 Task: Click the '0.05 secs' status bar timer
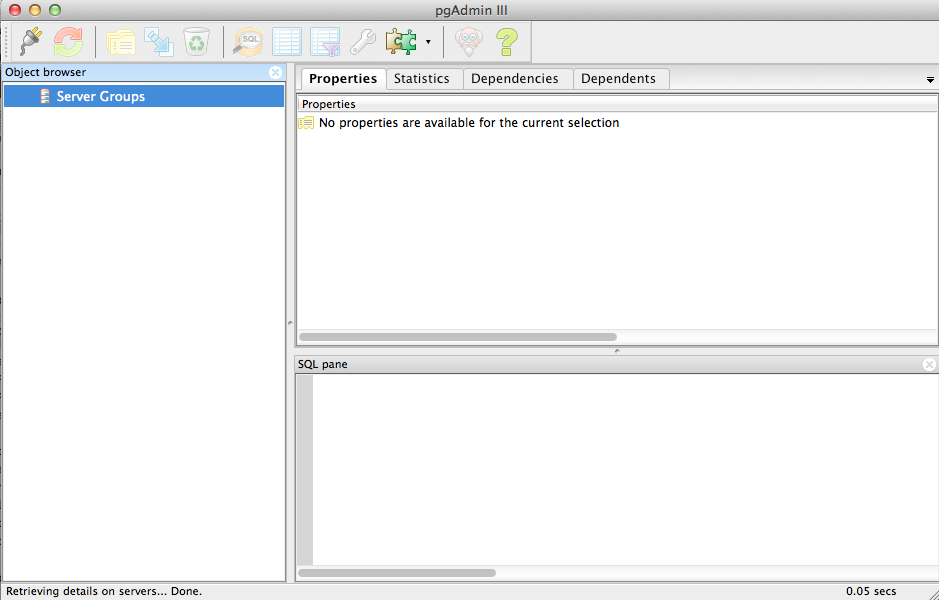click(871, 591)
